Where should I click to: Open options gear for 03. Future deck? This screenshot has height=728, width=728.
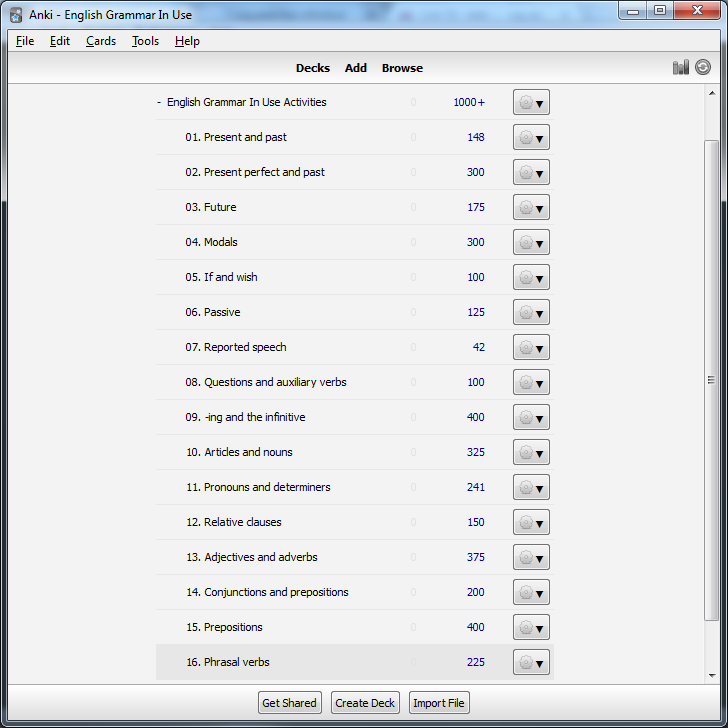click(531, 207)
